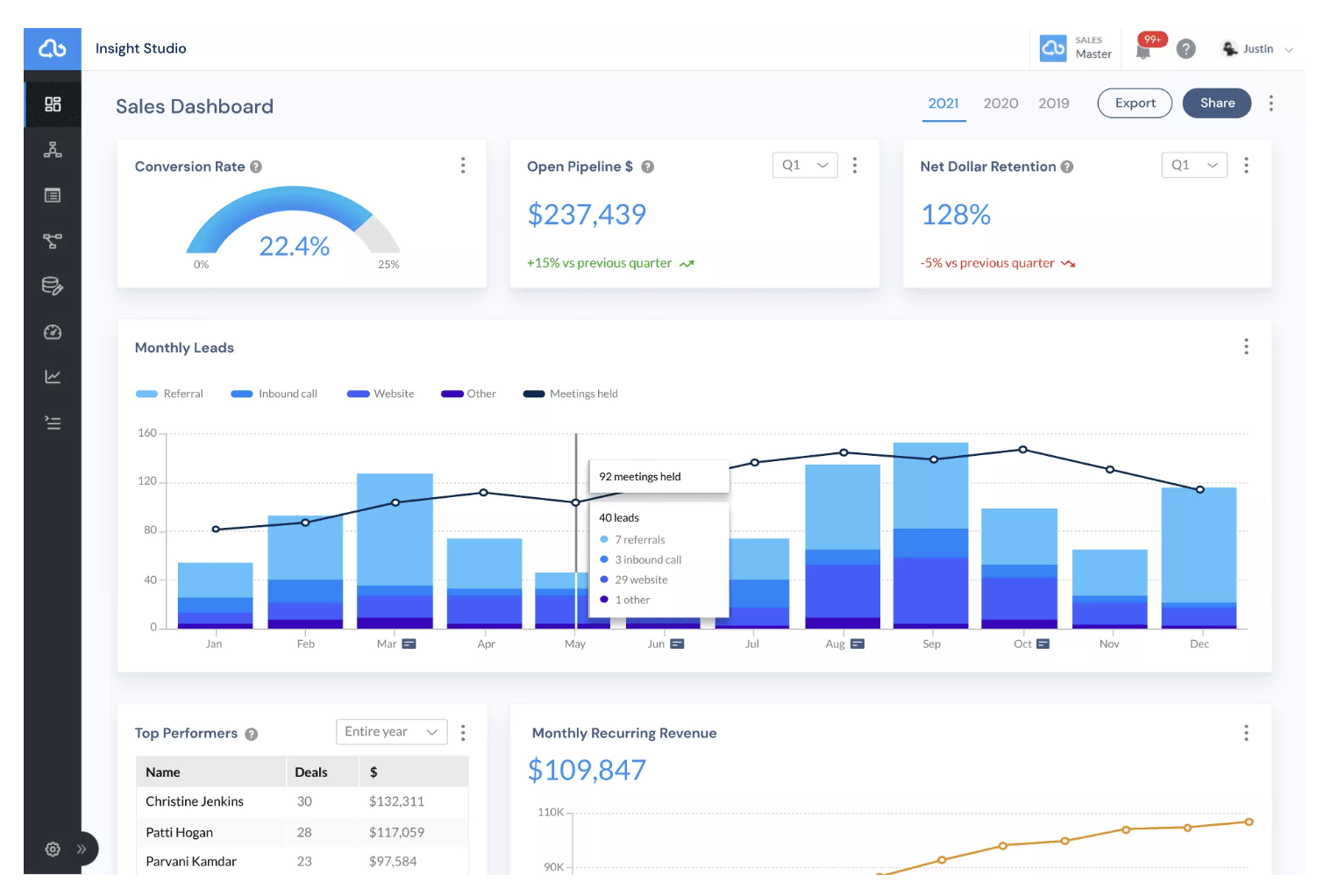Toggle the Meetings held legend series
1331x896 pixels.
click(x=570, y=394)
